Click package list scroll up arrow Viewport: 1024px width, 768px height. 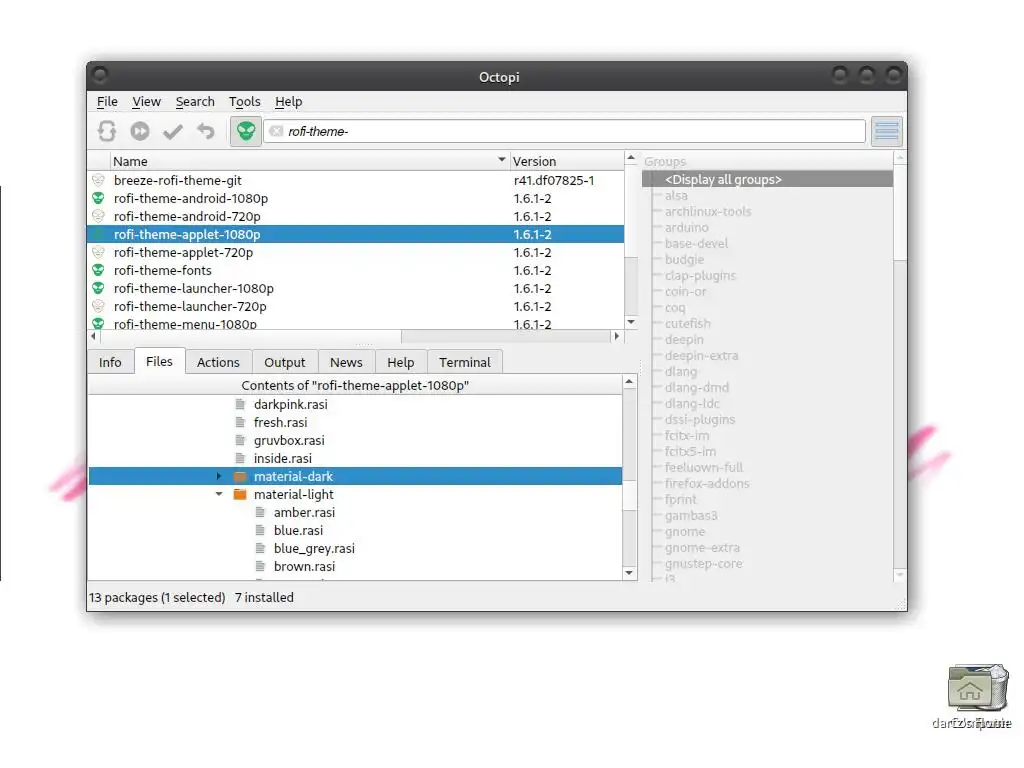click(631, 158)
